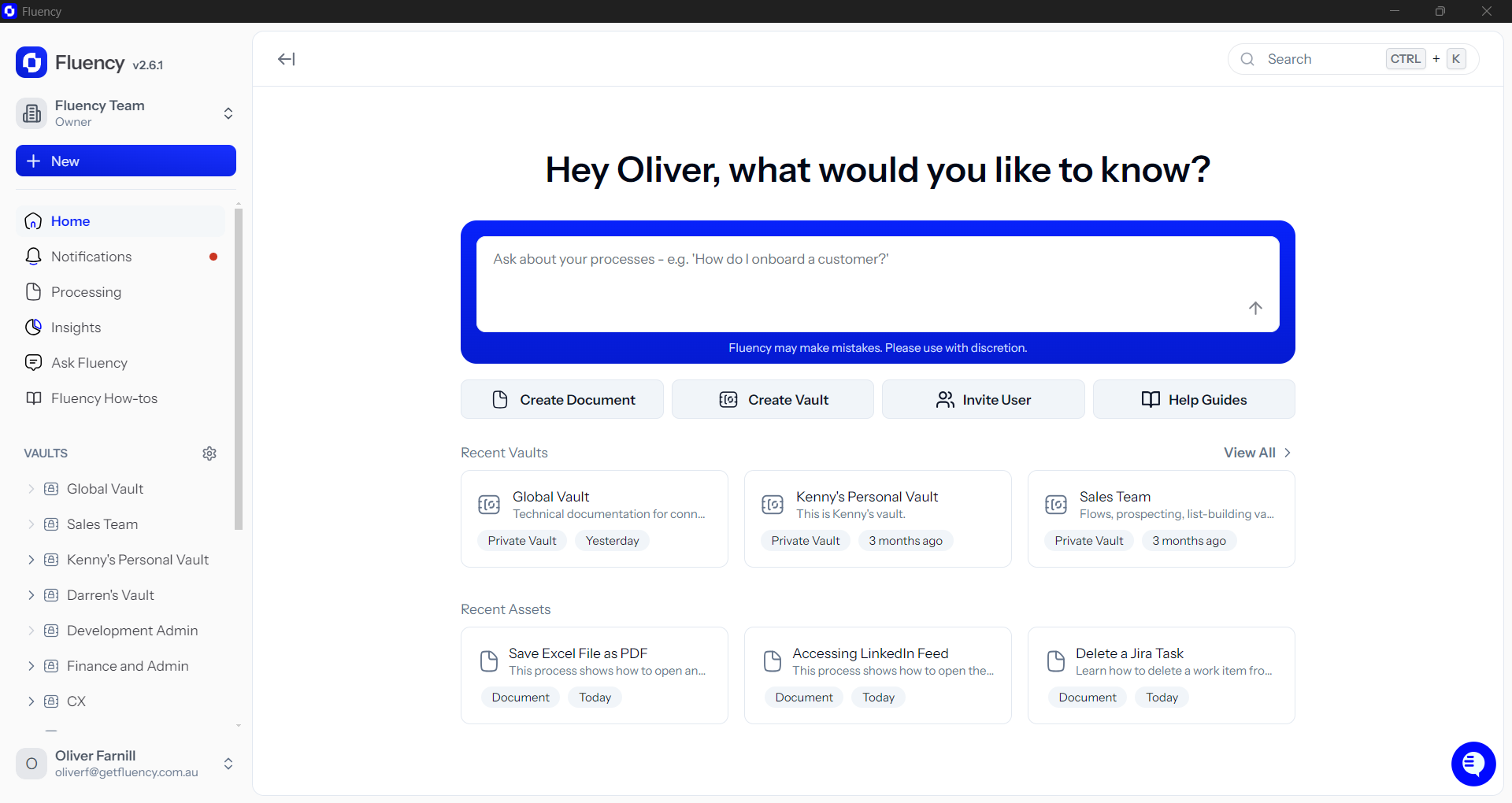Click 'This is Kenny's vault.' description
This screenshot has height=803, width=1512.
pyautogui.click(x=850, y=514)
